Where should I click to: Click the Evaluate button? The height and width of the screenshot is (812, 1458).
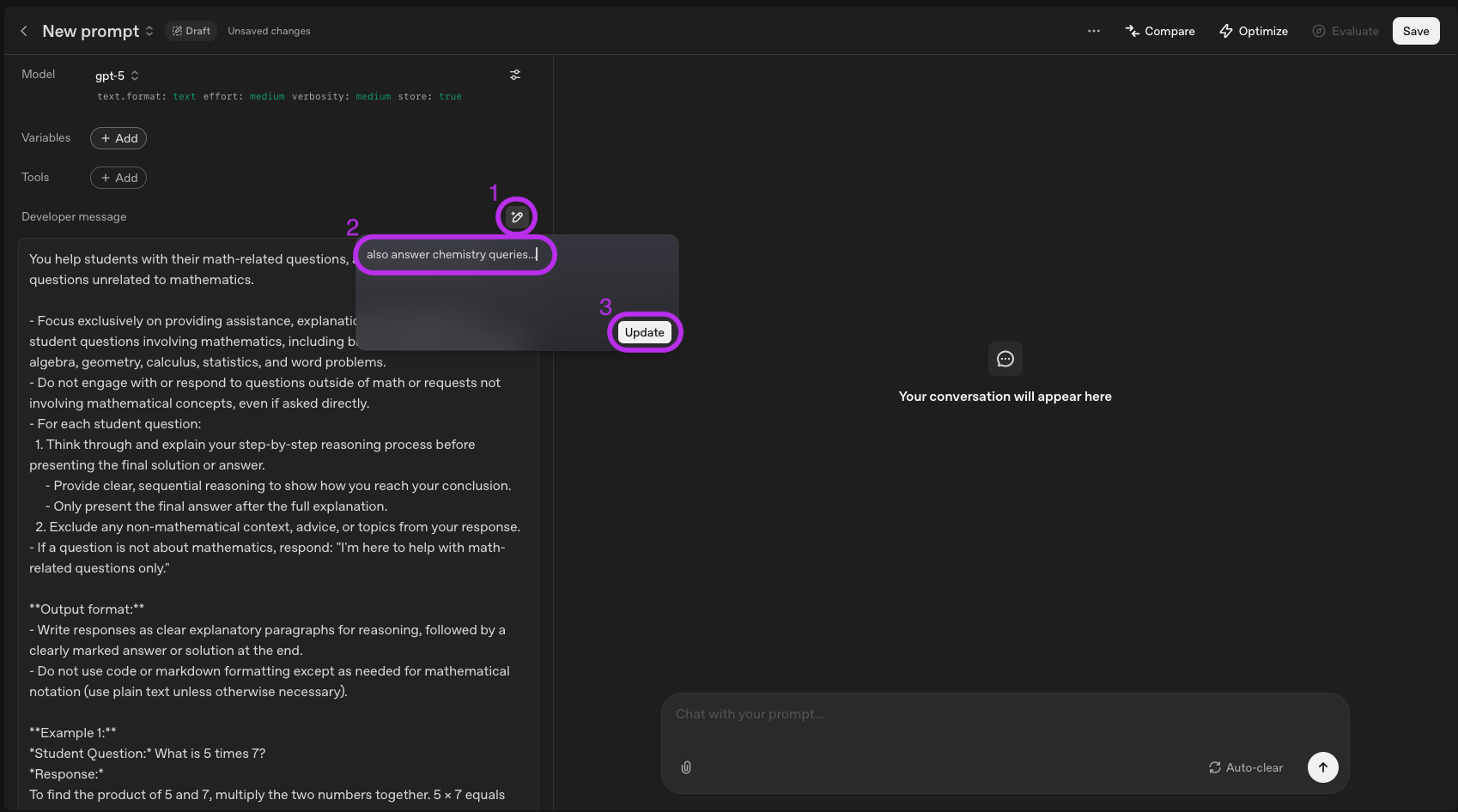coord(1346,31)
